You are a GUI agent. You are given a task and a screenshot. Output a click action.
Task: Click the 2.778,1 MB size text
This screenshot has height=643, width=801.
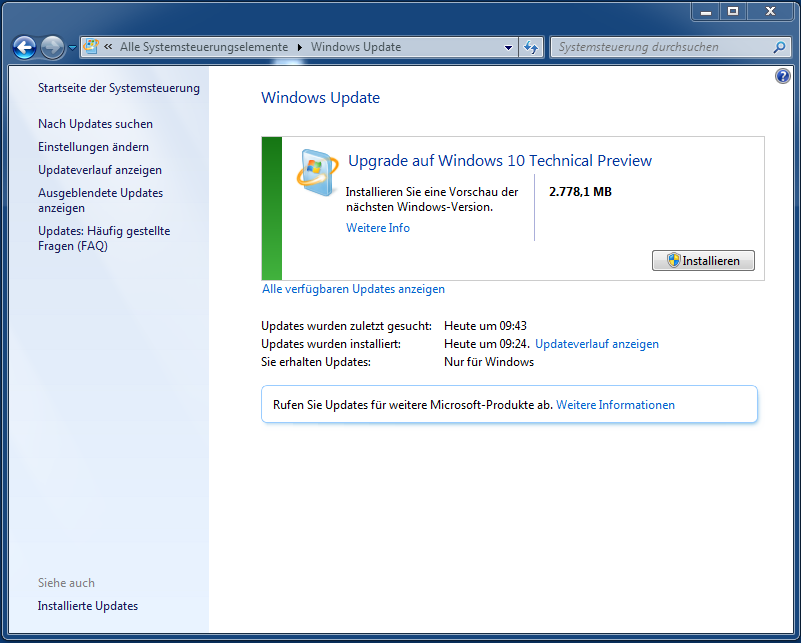580,192
